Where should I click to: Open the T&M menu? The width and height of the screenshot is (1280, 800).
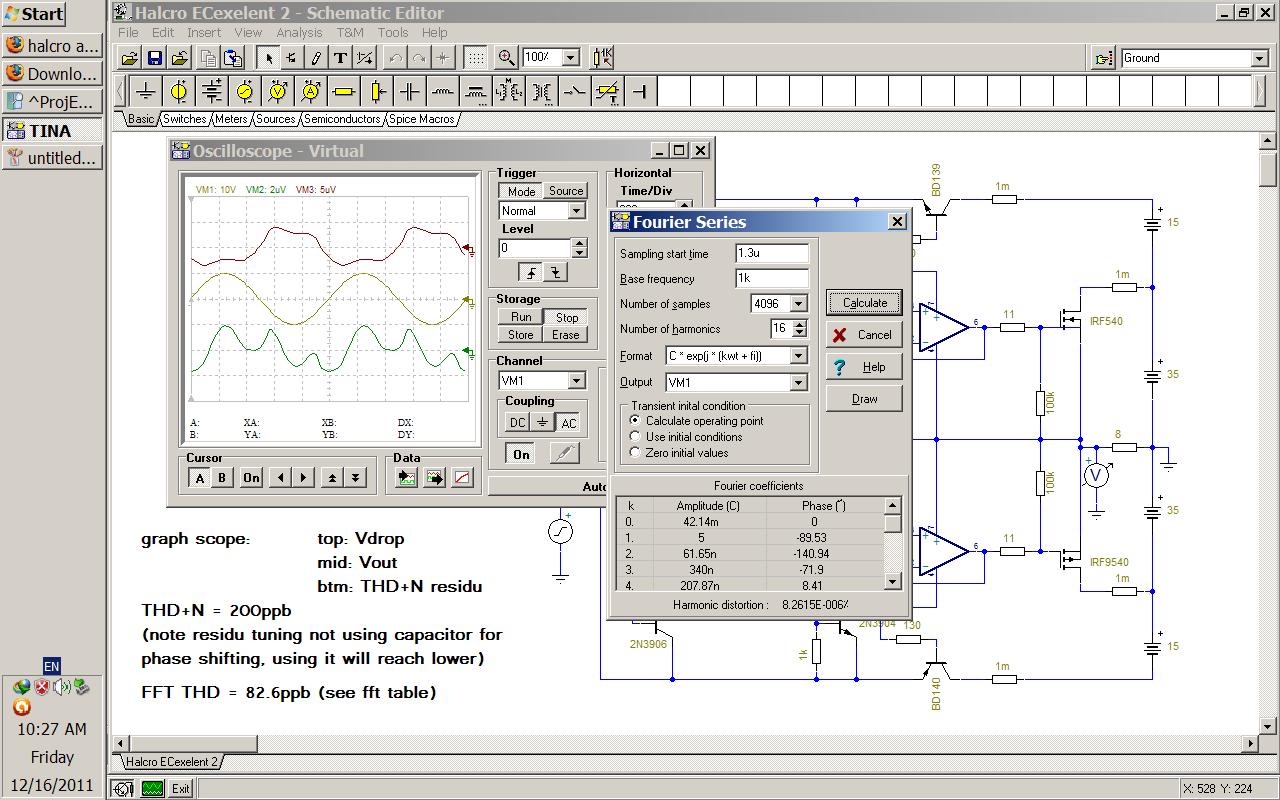350,32
